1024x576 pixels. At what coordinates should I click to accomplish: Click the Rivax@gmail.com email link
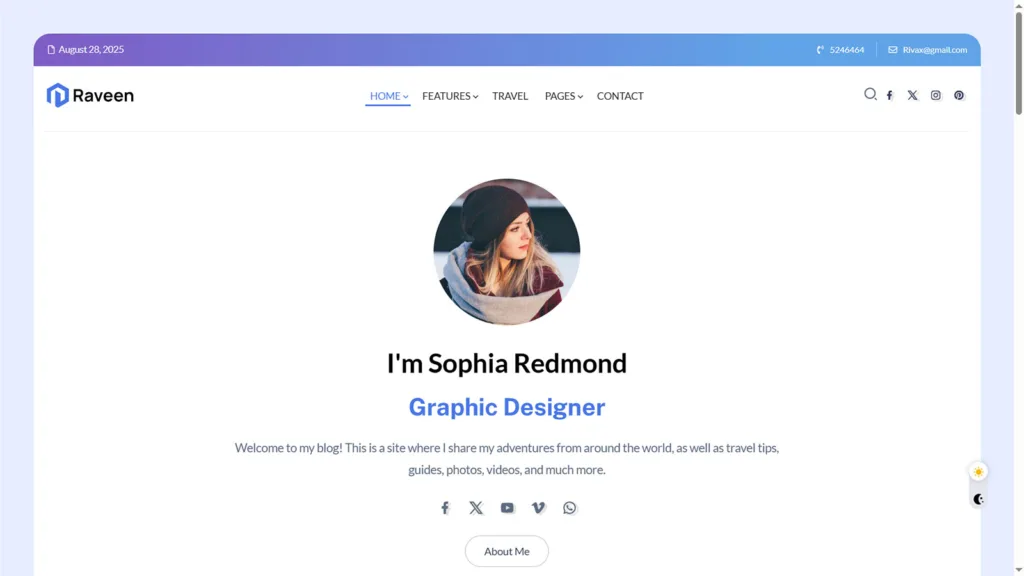pyautogui.click(x=934, y=50)
